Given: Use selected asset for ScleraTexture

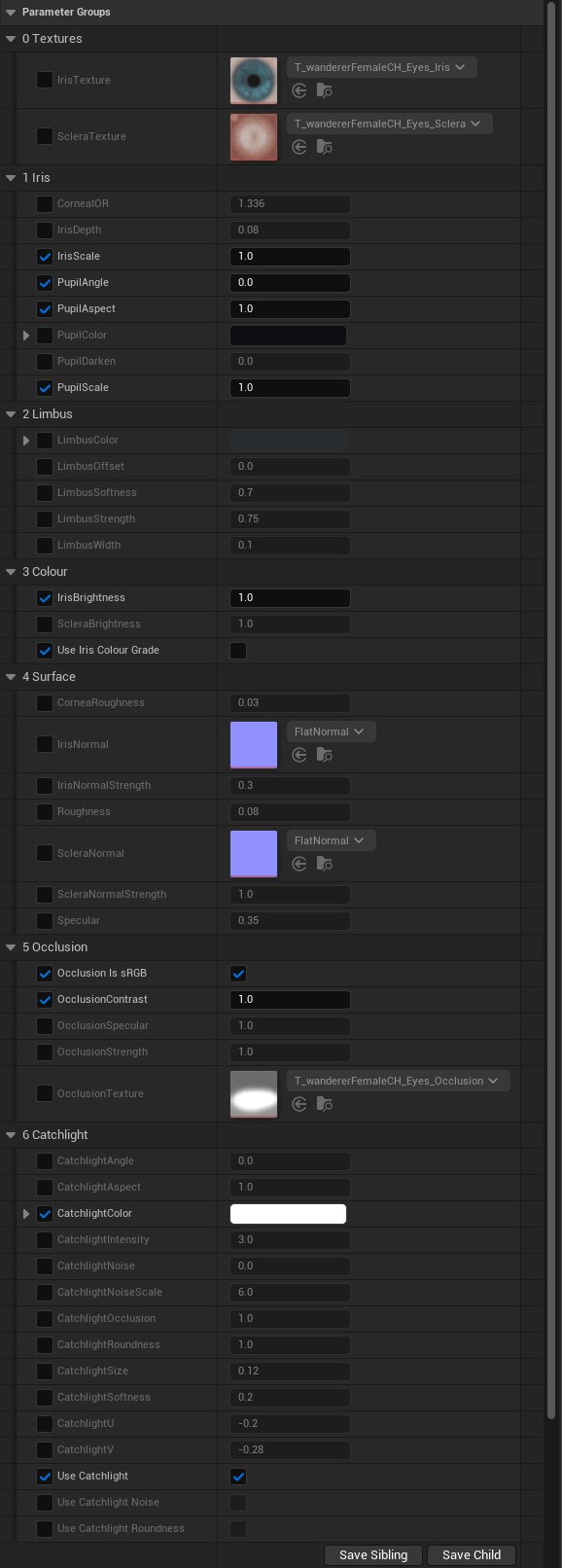Looking at the screenshot, I should (x=299, y=147).
